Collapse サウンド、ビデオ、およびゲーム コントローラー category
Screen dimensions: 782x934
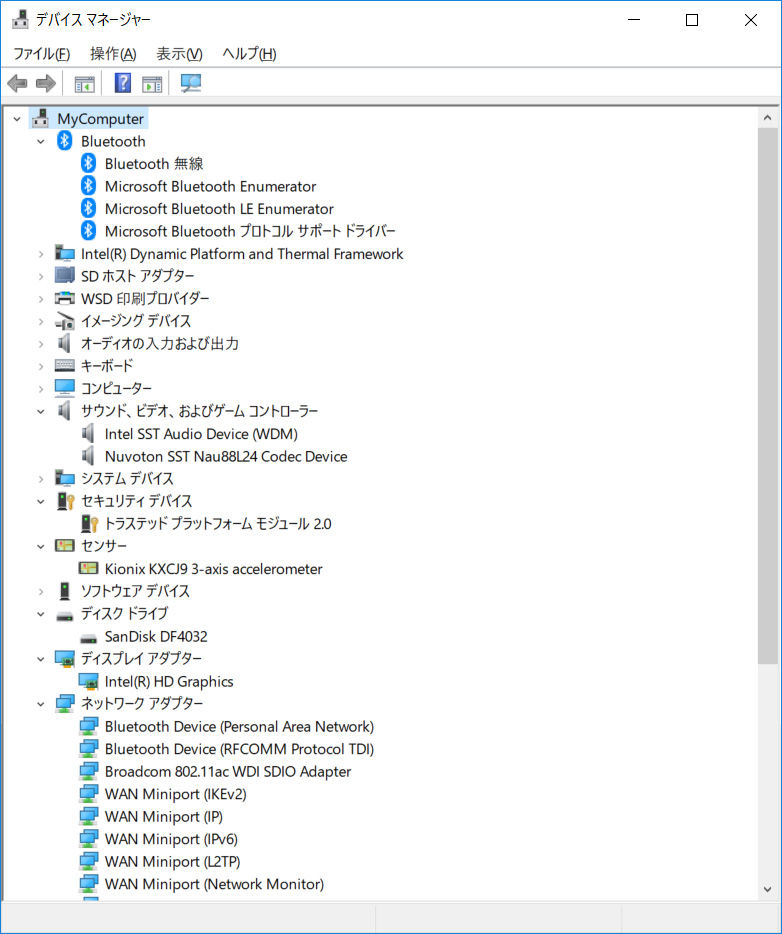click(x=40, y=412)
